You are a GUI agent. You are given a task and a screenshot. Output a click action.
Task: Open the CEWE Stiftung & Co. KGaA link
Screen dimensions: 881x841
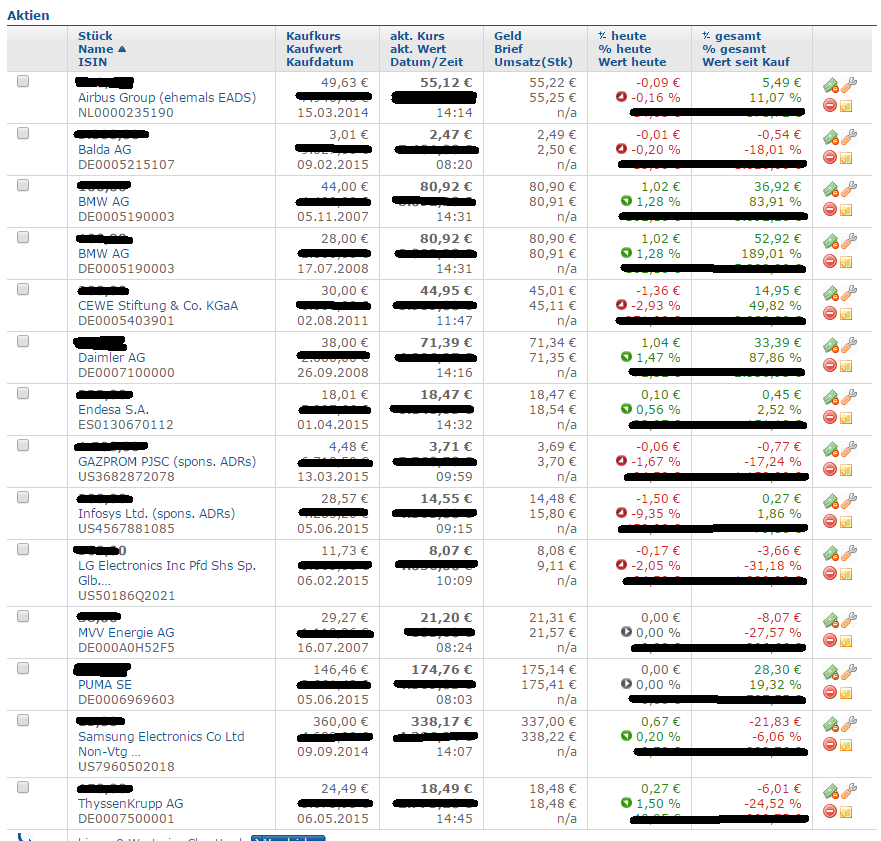(158, 306)
